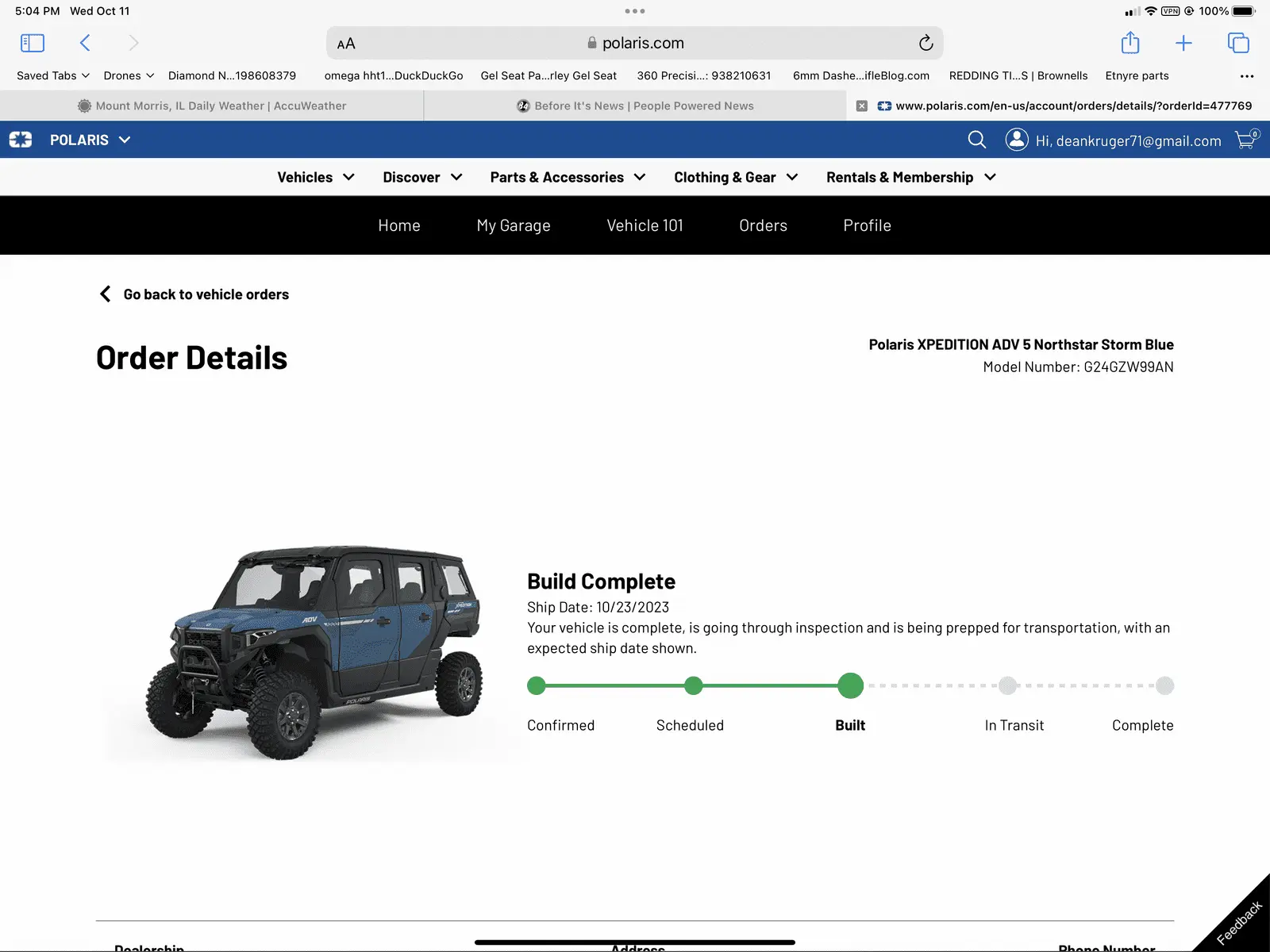Open the Drones bookmark folder
Image resolution: width=1270 pixels, height=952 pixels.
(129, 75)
